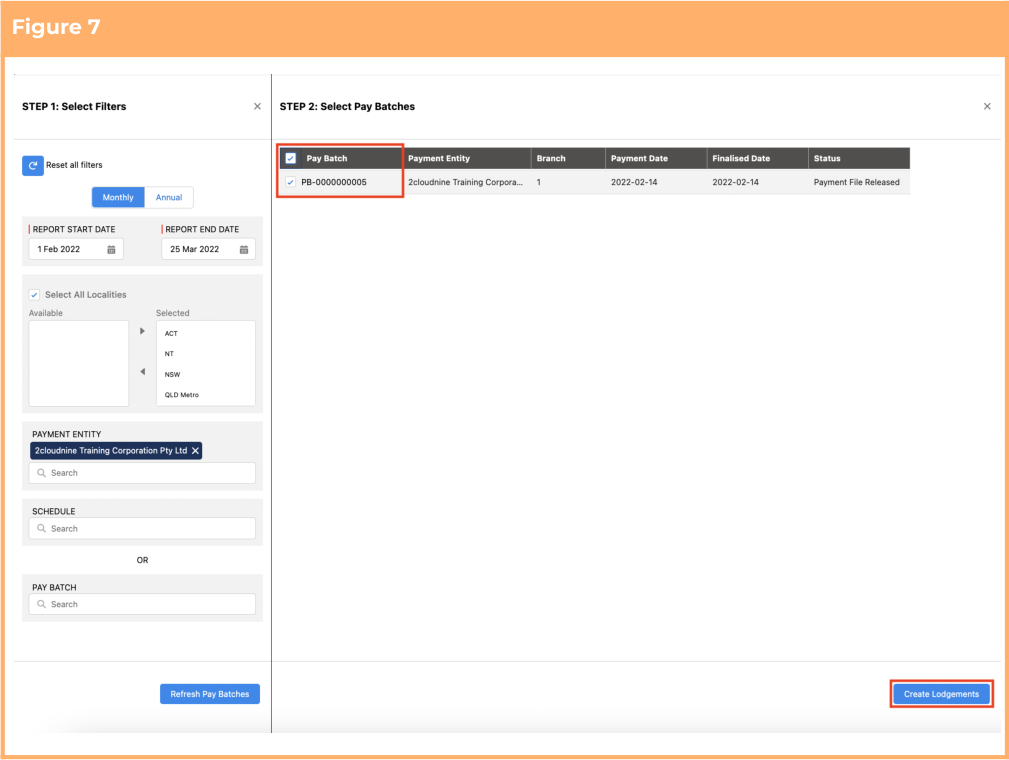Click the Refresh Pay Batches button
Screen dimensions: 1009x760
click(210, 694)
